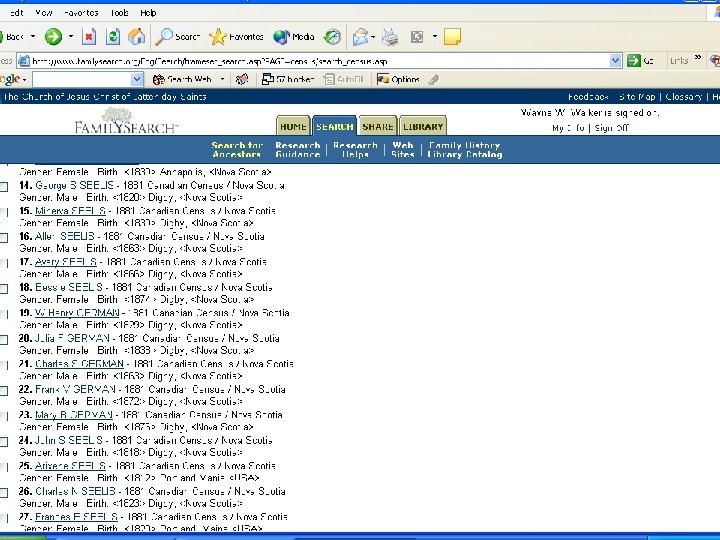
Task: Click in the Google toolbar search field
Action: pyautogui.click(x=82, y=79)
